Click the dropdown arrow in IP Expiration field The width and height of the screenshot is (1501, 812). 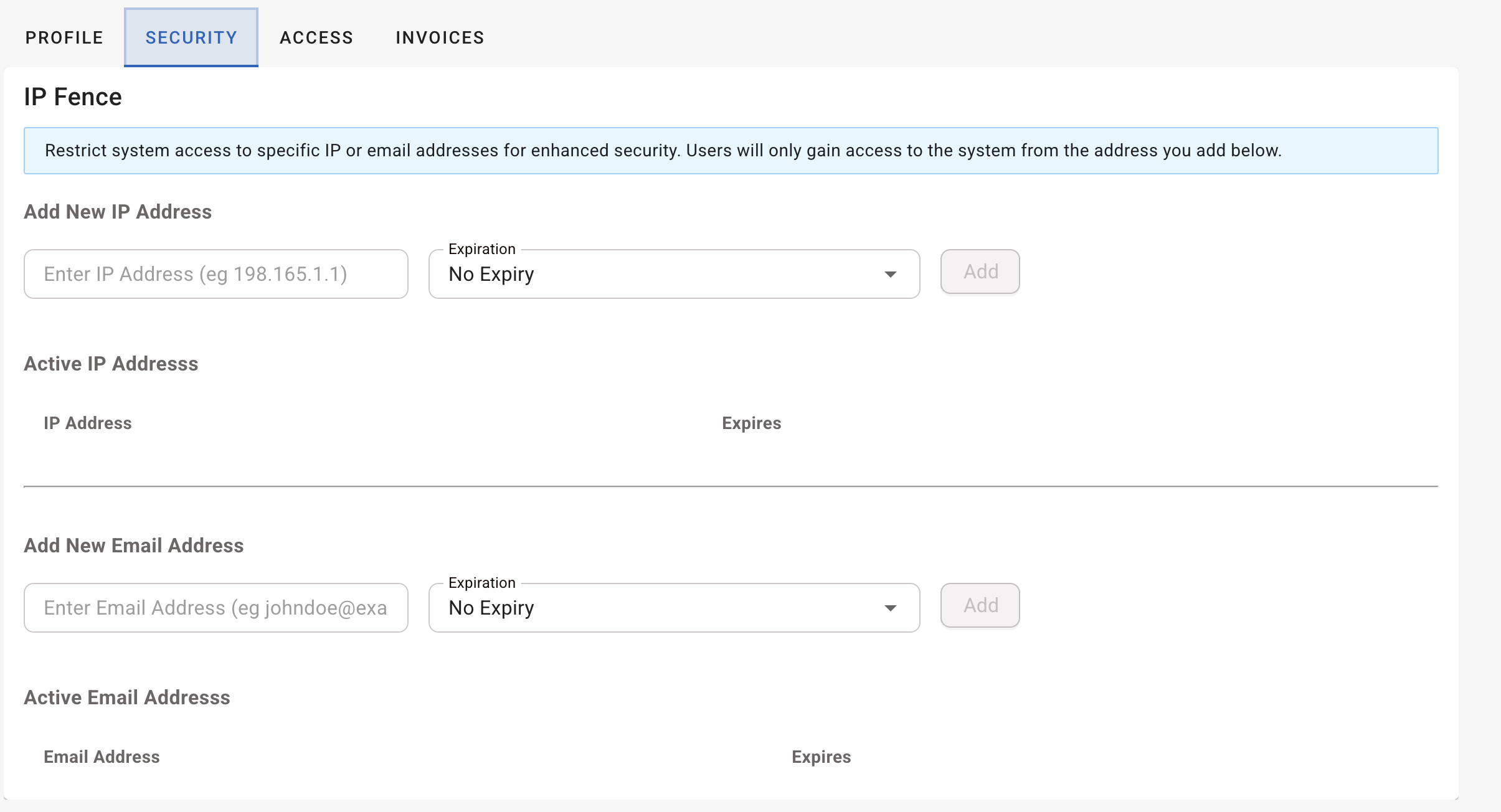pos(891,274)
